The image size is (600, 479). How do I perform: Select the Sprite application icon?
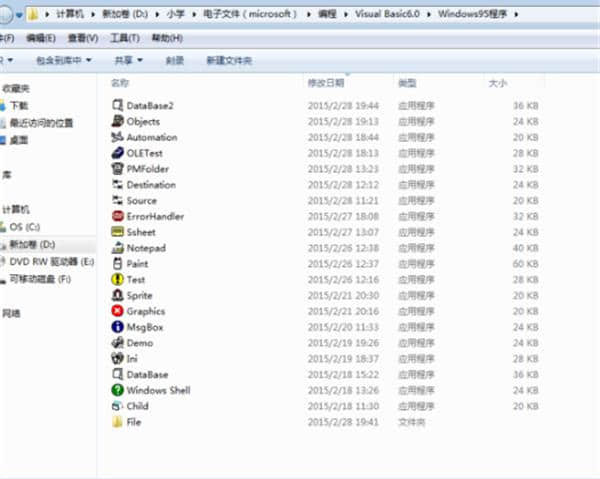(118, 296)
